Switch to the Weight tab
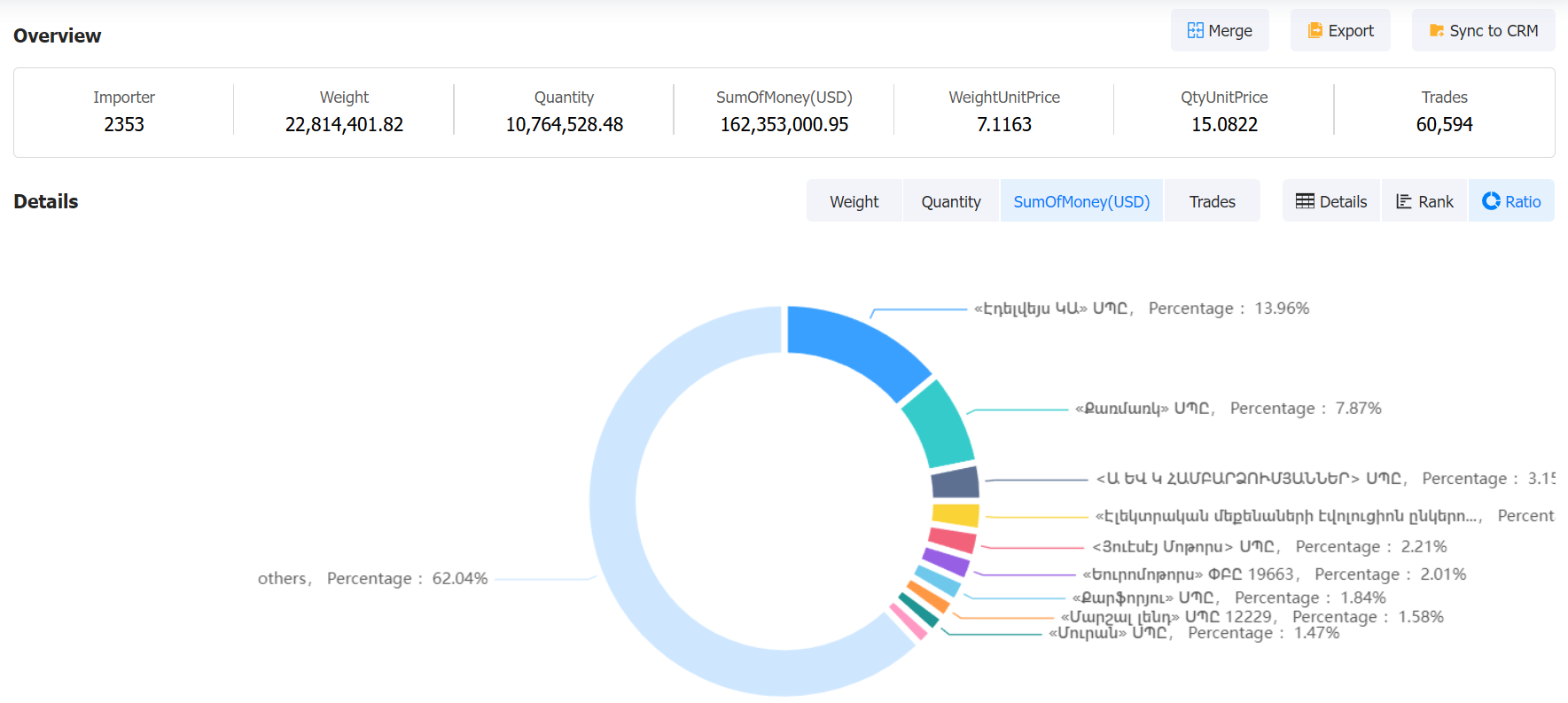The width and height of the screenshot is (1568, 703). tap(854, 201)
